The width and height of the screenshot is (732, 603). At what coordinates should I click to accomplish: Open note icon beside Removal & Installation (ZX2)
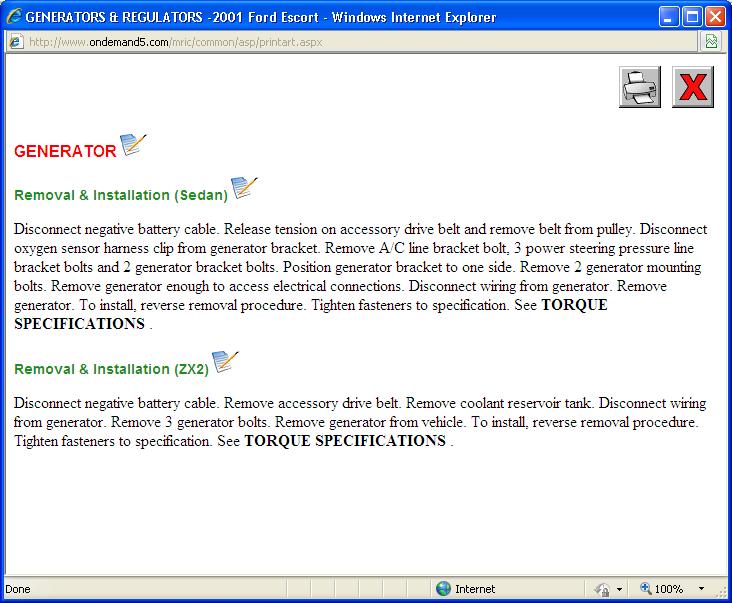coord(225,362)
